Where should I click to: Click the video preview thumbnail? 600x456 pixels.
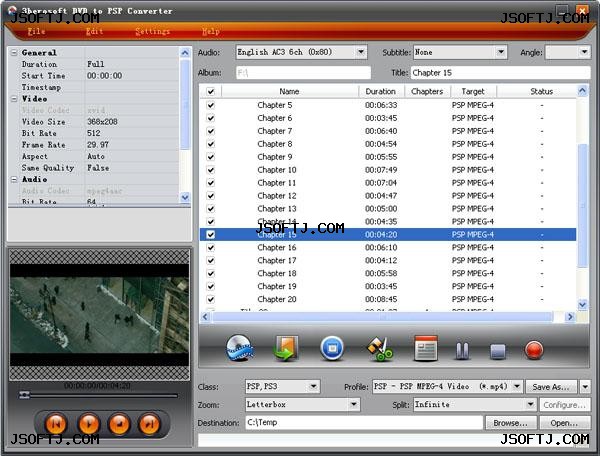pos(99,314)
